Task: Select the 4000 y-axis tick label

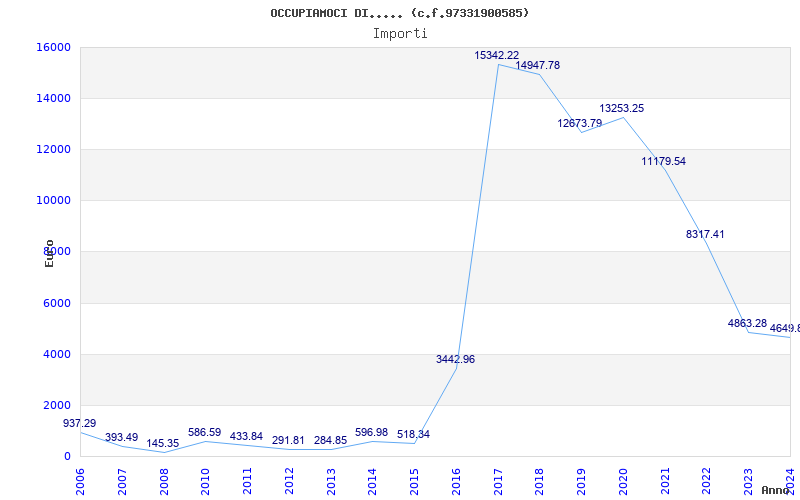Action: pos(57,354)
